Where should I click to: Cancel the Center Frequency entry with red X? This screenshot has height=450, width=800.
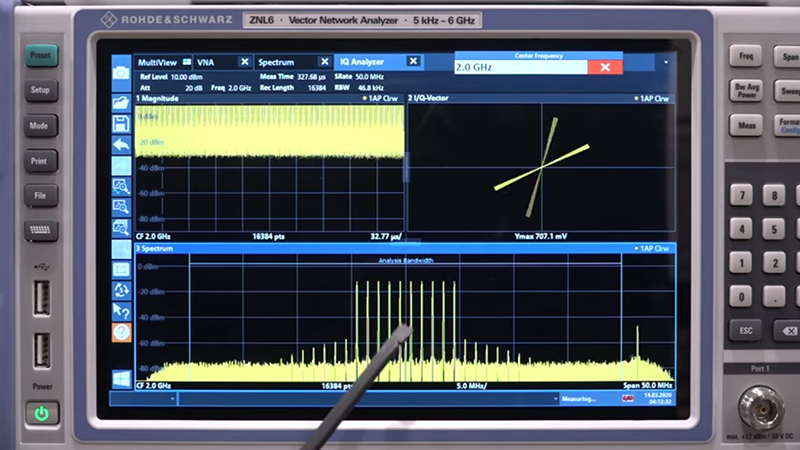coord(604,67)
